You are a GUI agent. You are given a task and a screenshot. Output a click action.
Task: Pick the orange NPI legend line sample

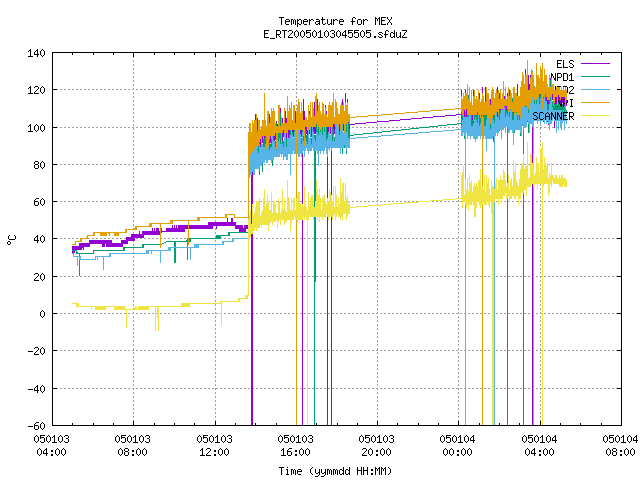595,102
